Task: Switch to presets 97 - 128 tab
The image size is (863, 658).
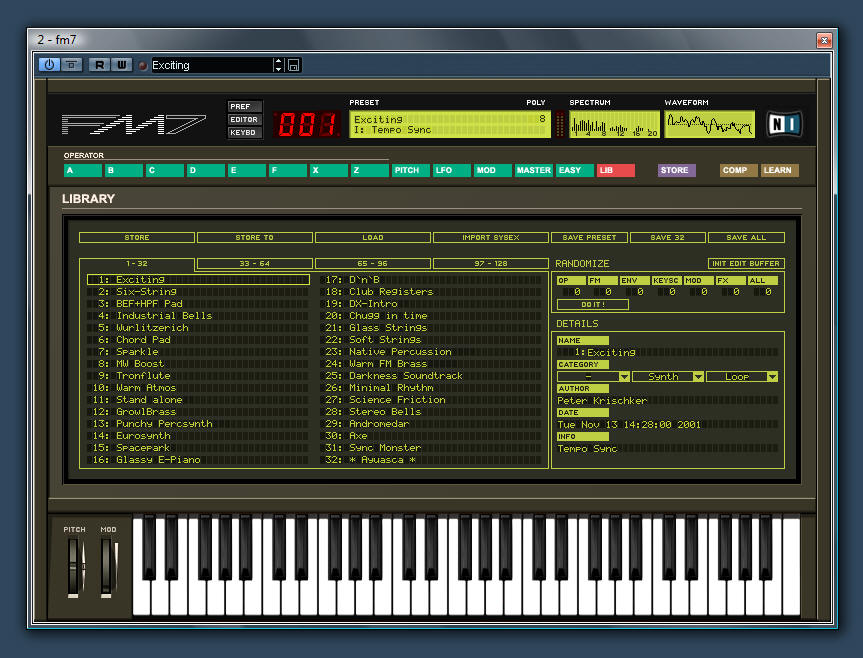Action: [x=491, y=263]
